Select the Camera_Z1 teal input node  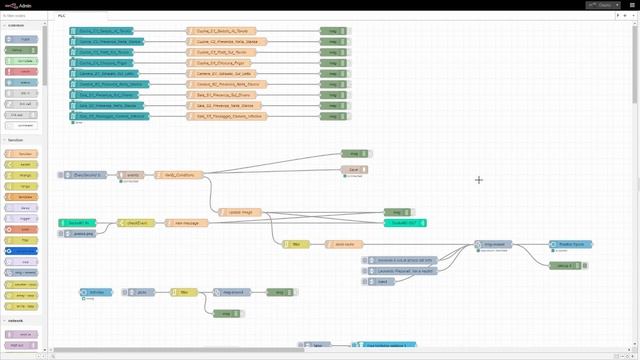point(104,73)
